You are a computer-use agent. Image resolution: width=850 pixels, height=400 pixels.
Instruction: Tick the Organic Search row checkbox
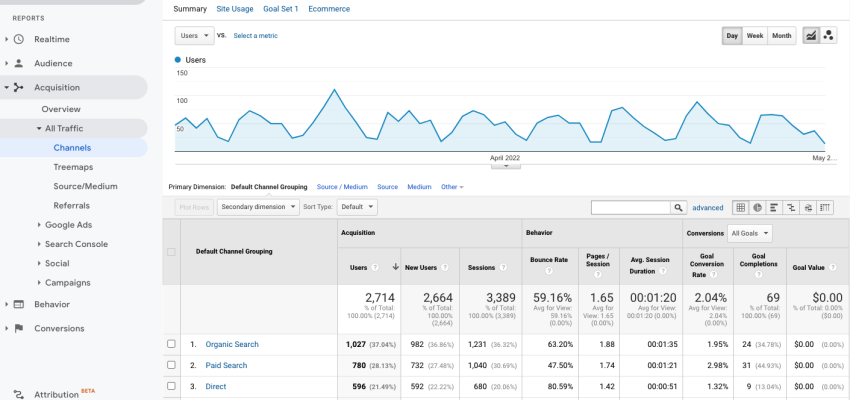click(171, 344)
